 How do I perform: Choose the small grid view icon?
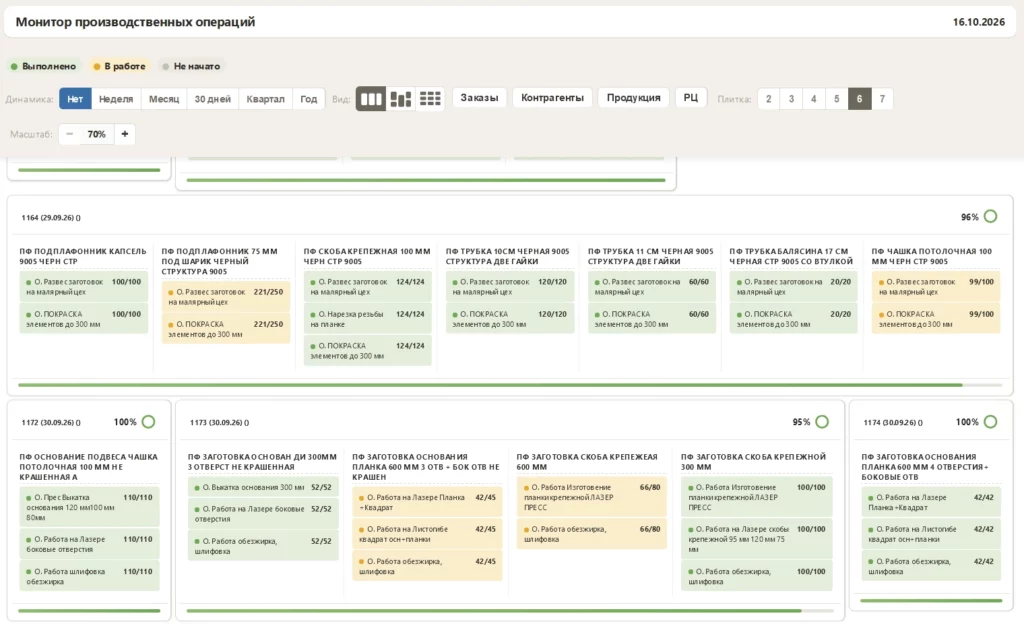click(430, 99)
